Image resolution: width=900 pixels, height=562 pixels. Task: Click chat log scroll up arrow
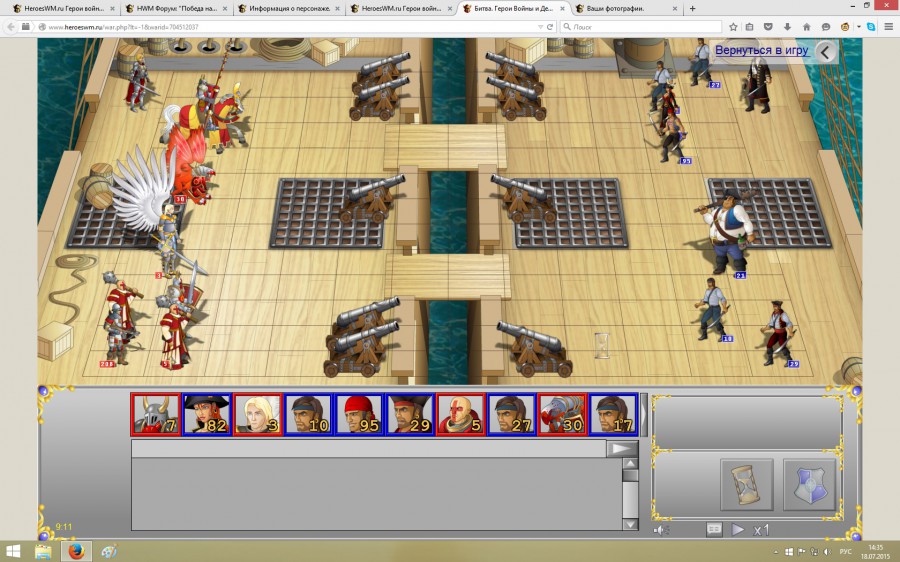[630, 464]
